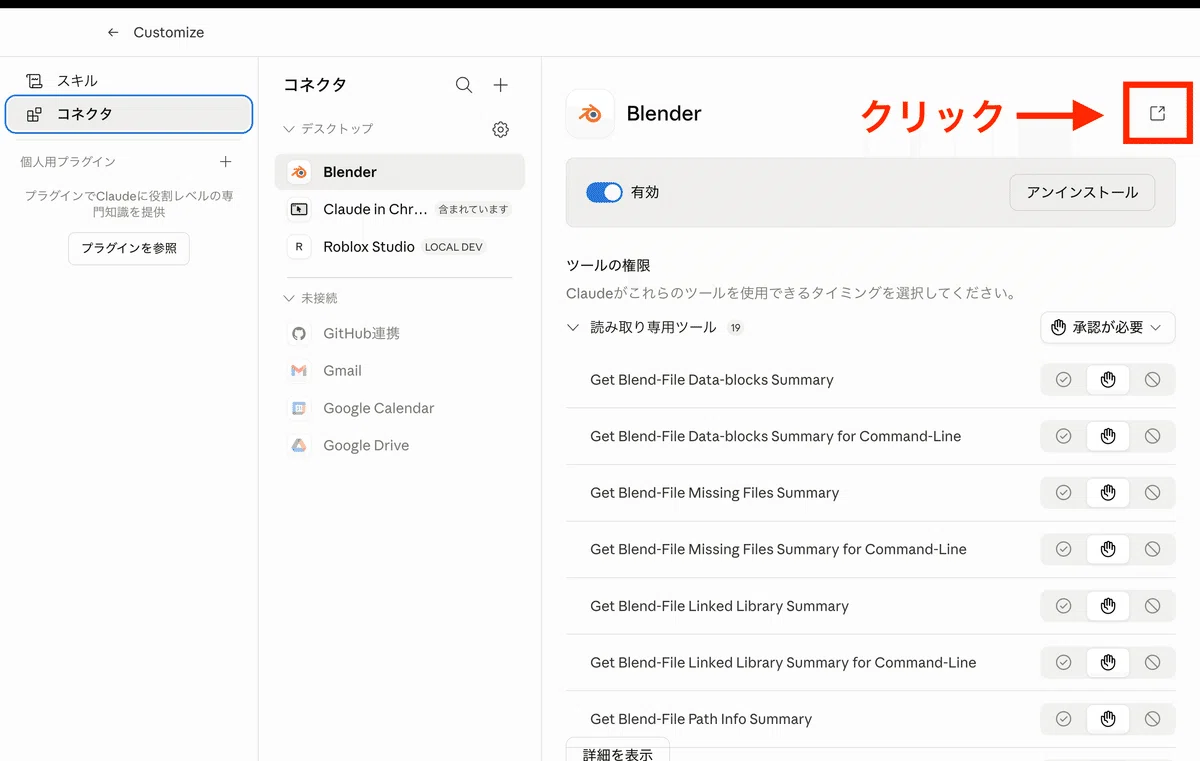The image size is (1200, 761).
Task: Always allow Data-blocks Summary for Command-Line
Action: 1063,436
